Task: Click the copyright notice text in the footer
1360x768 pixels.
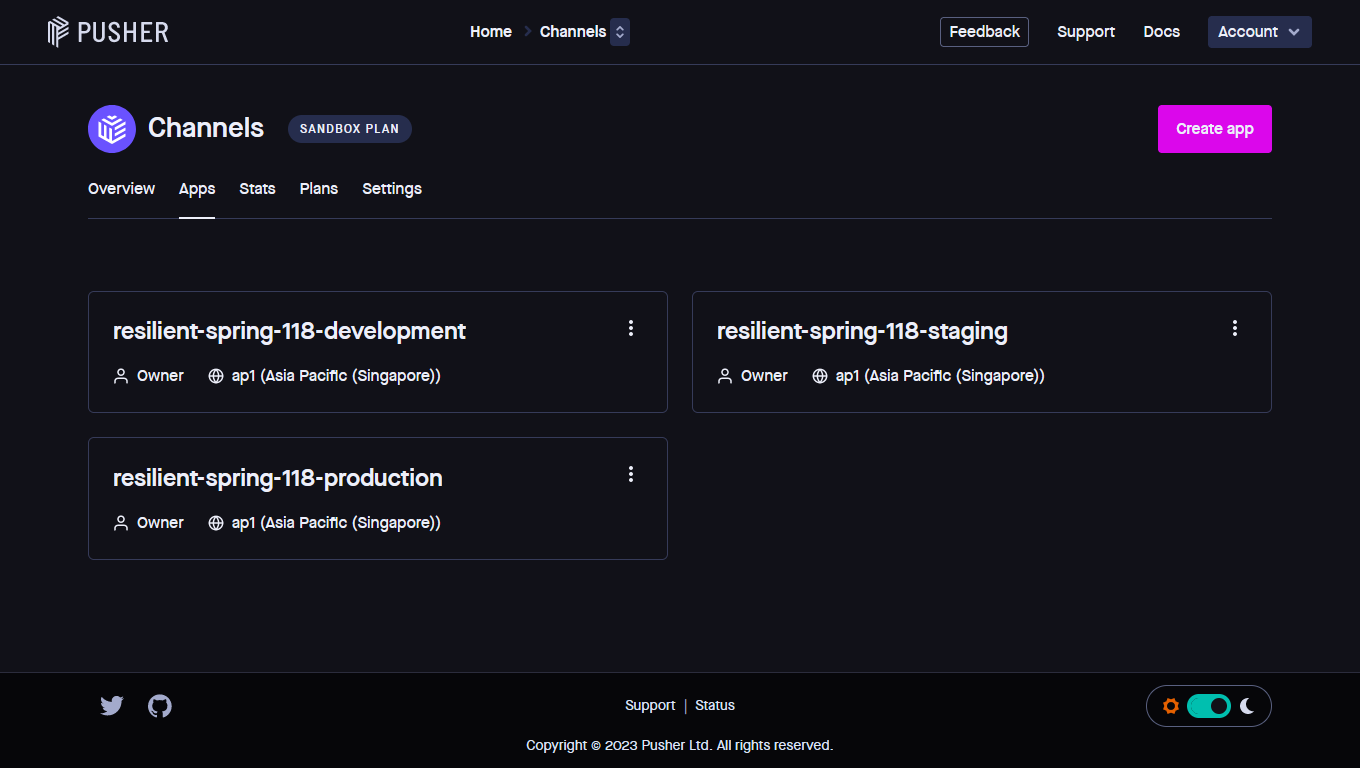Action: point(680,746)
